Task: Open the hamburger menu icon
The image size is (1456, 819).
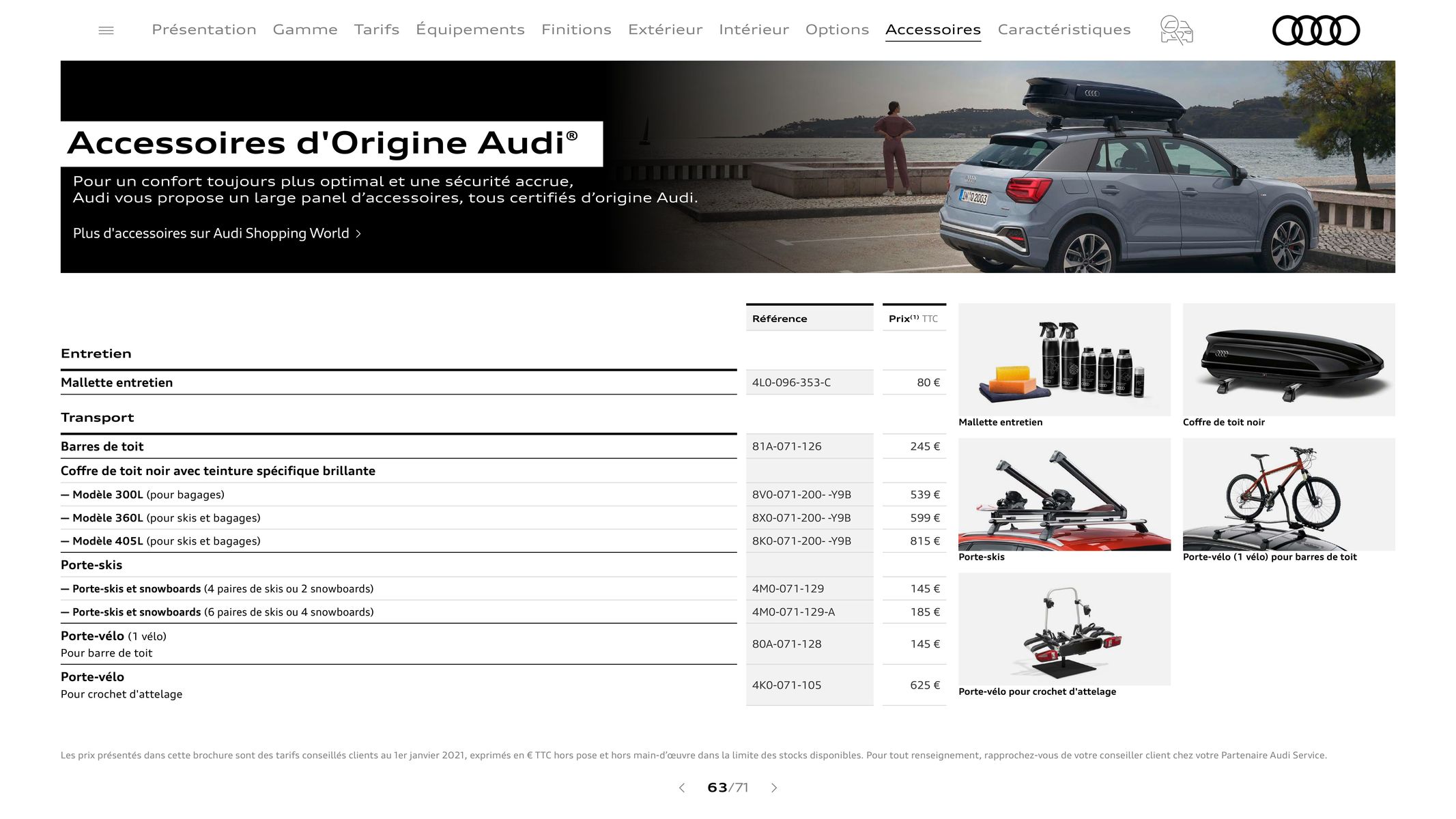Action: (x=106, y=31)
